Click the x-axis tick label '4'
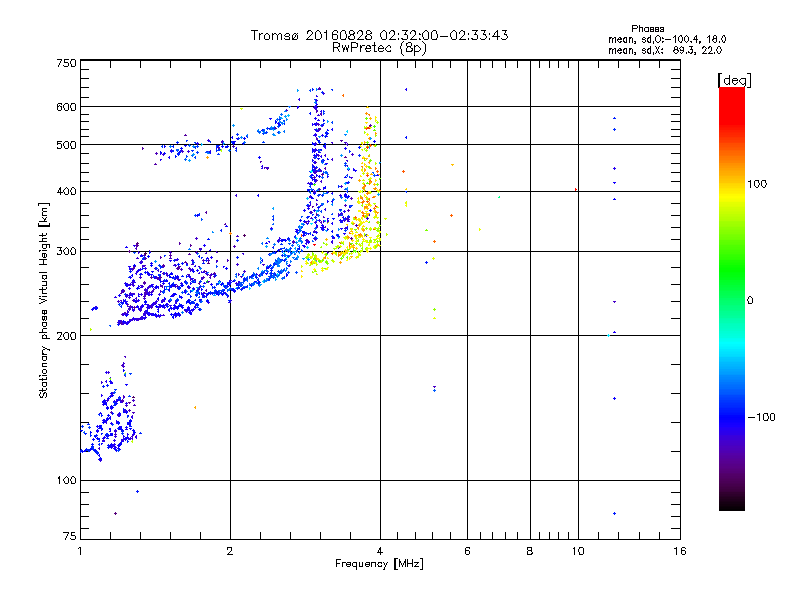The image size is (800, 600). (x=380, y=551)
